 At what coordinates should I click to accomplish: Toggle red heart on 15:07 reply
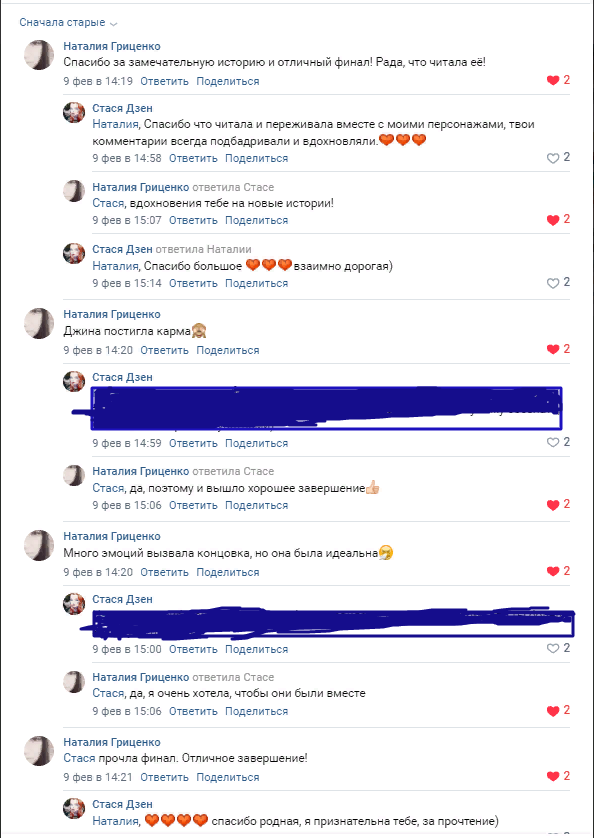point(553,220)
